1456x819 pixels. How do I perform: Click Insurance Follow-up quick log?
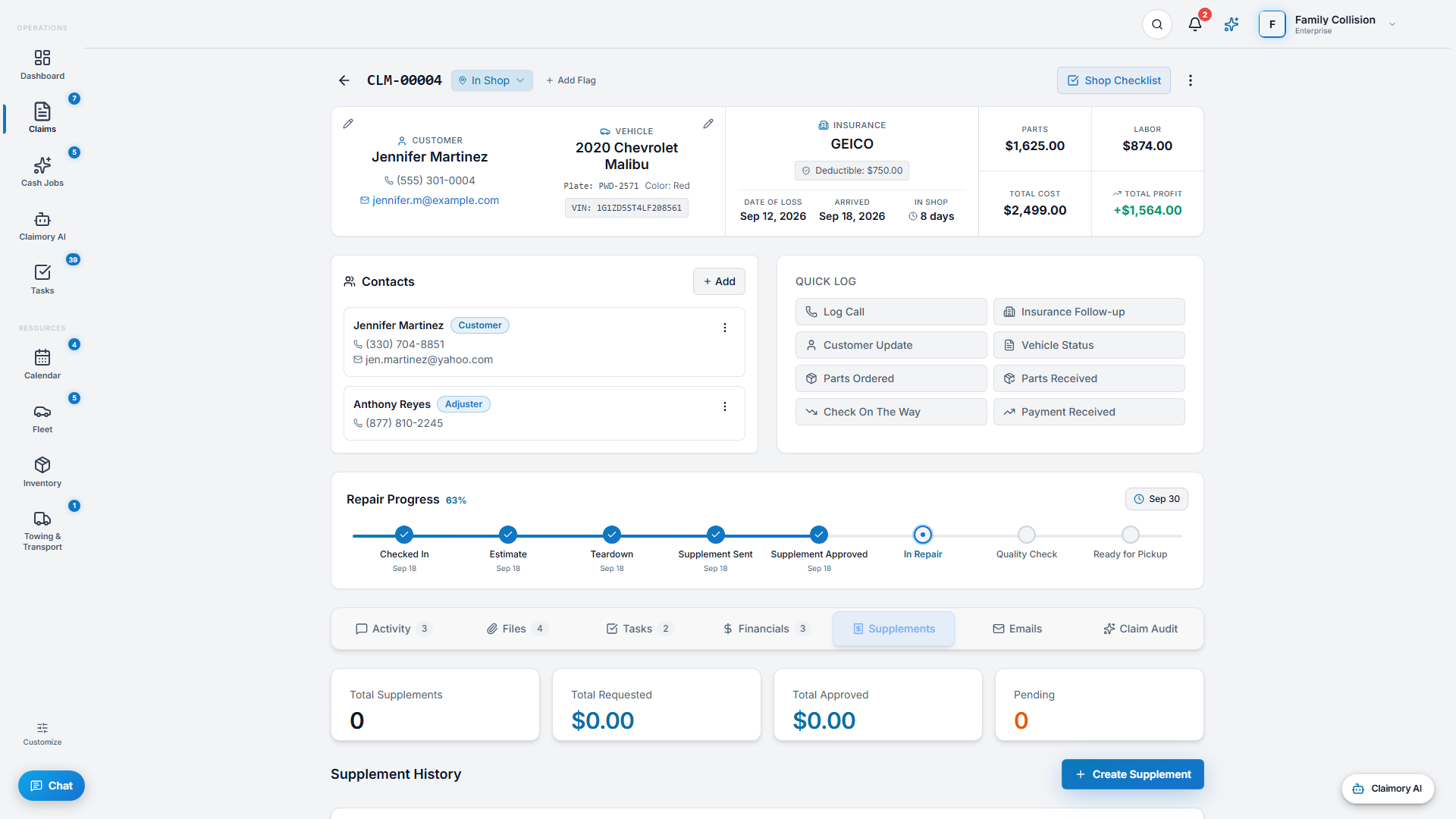point(1089,312)
